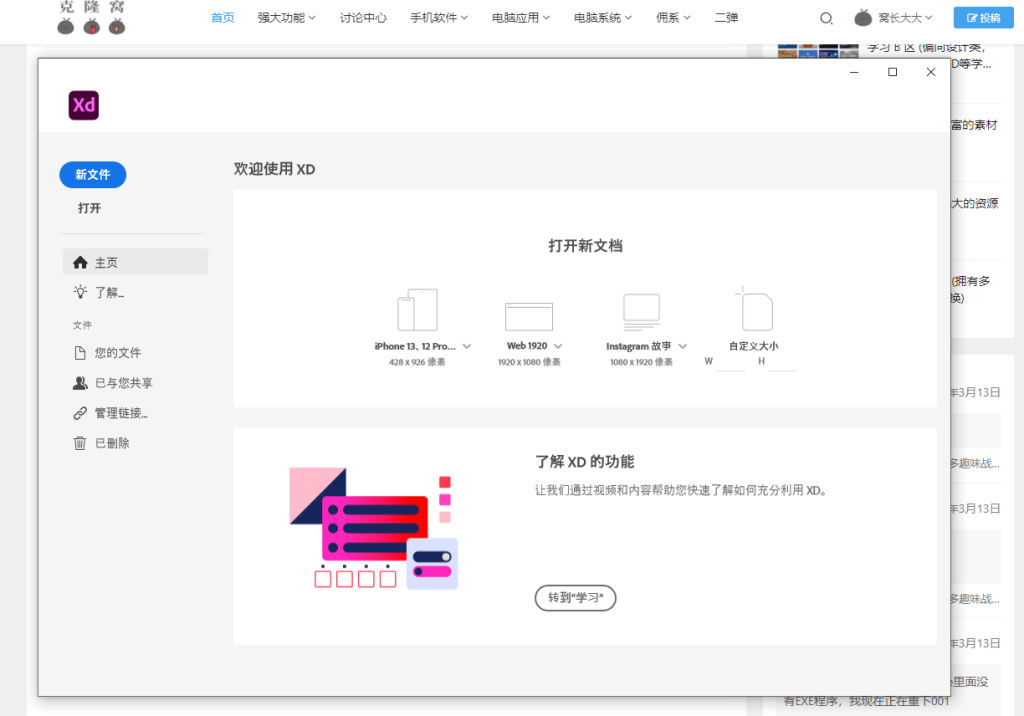Screen dimensions: 1024x716
Task: Click the 了解 XD 的功能 heading
Action: (x=584, y=462)
